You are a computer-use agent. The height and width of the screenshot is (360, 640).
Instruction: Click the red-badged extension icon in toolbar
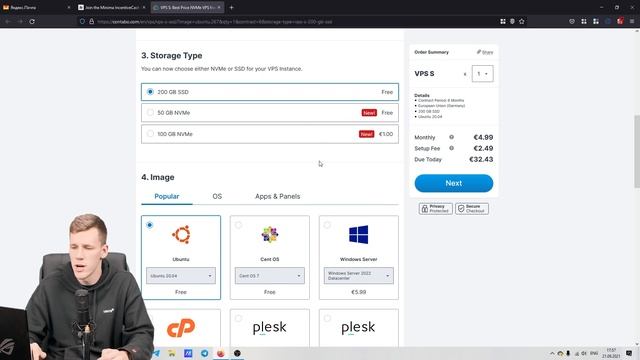[x=620, y=21]
